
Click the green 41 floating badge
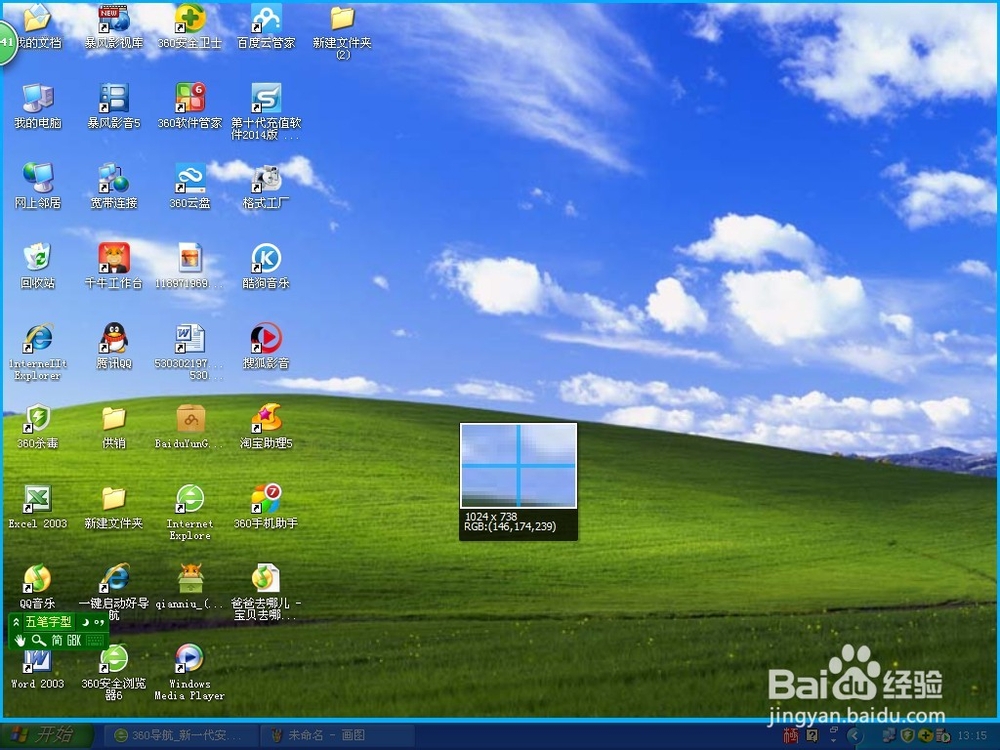tap(8, 42)
